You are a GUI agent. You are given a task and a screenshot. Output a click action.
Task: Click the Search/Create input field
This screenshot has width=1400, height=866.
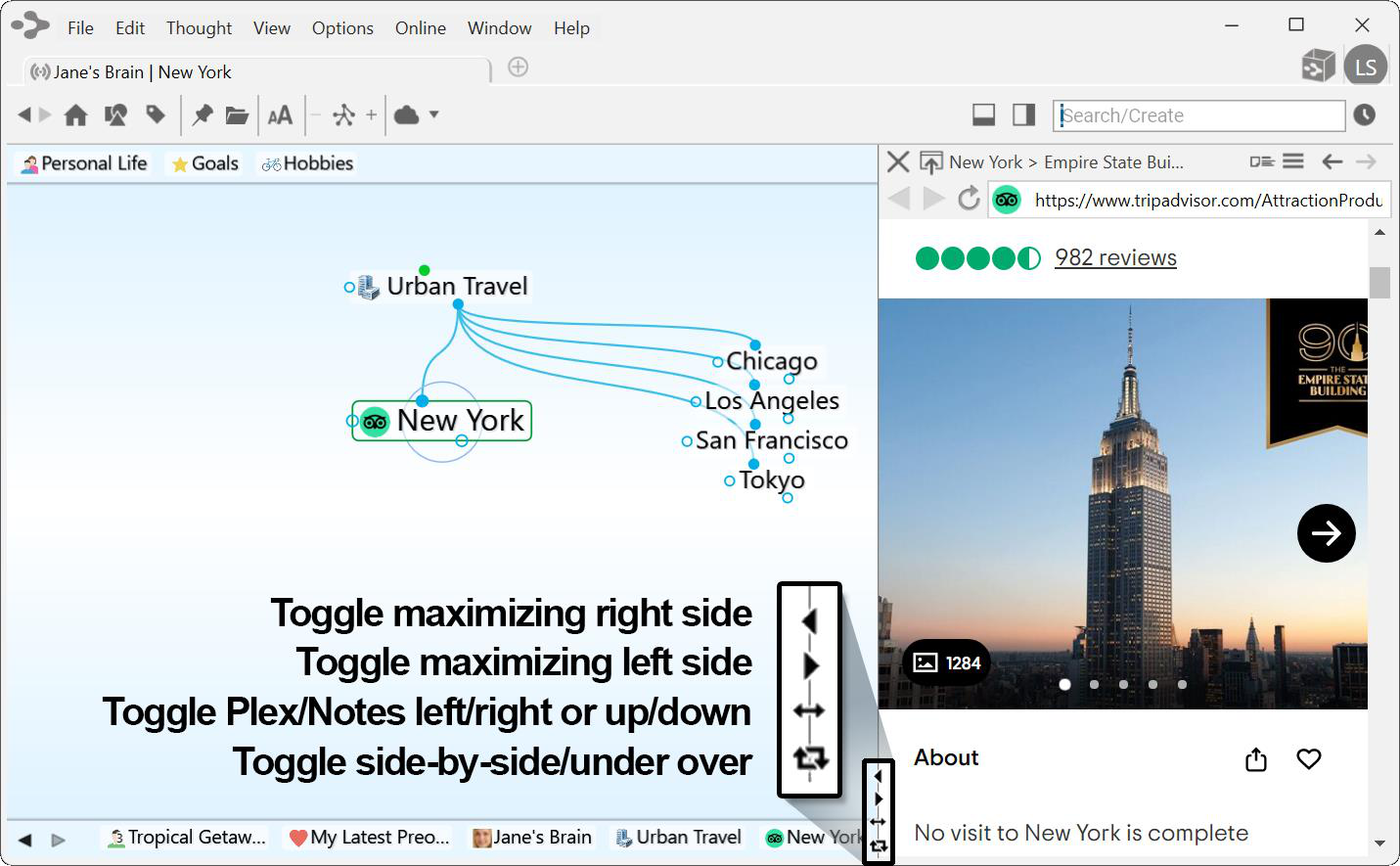[1198, 115]
